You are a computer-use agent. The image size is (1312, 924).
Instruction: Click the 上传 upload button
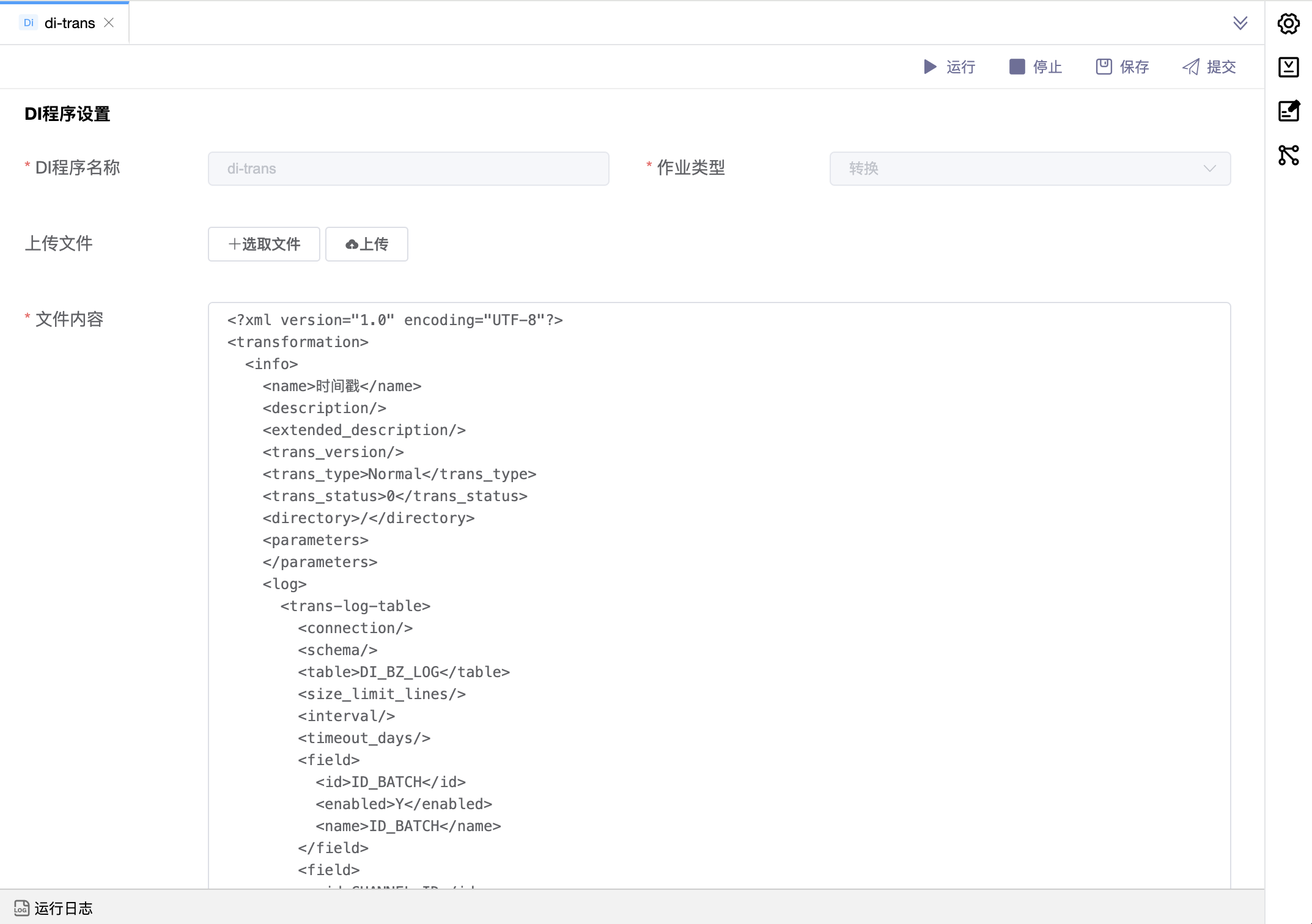pos(366,244)
